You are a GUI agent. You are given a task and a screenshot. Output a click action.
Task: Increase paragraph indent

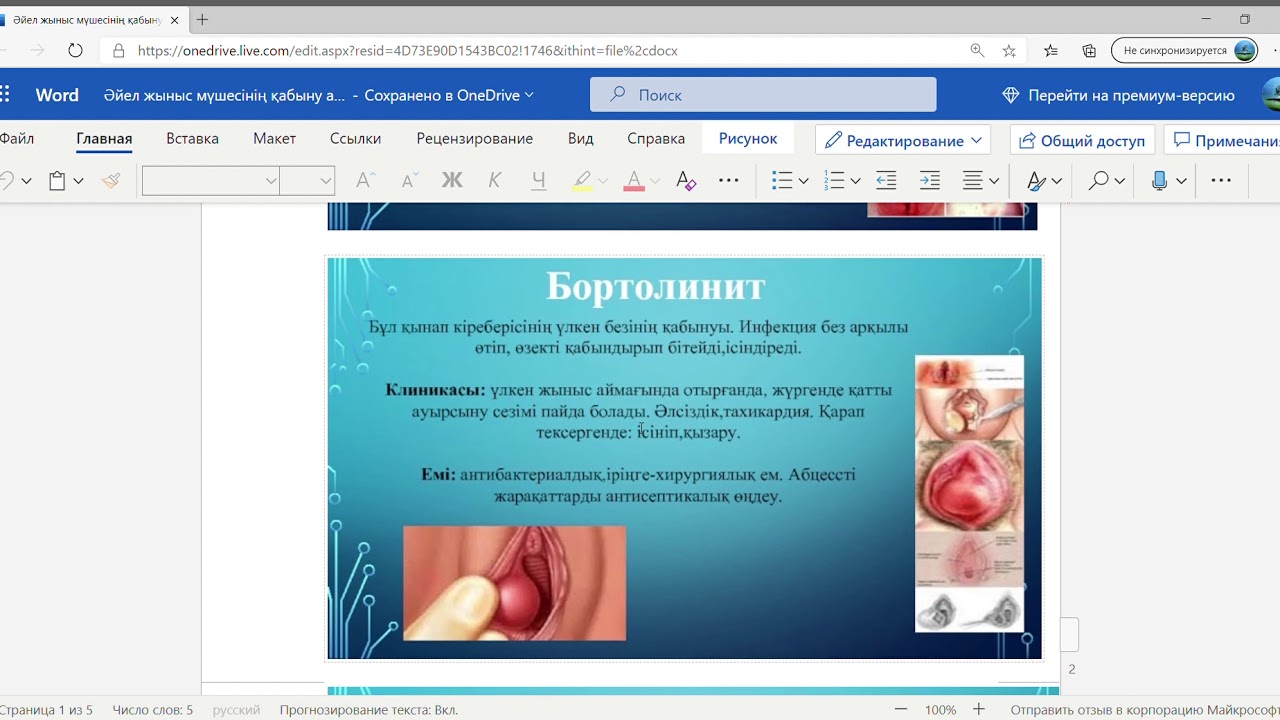pos(930,181)
